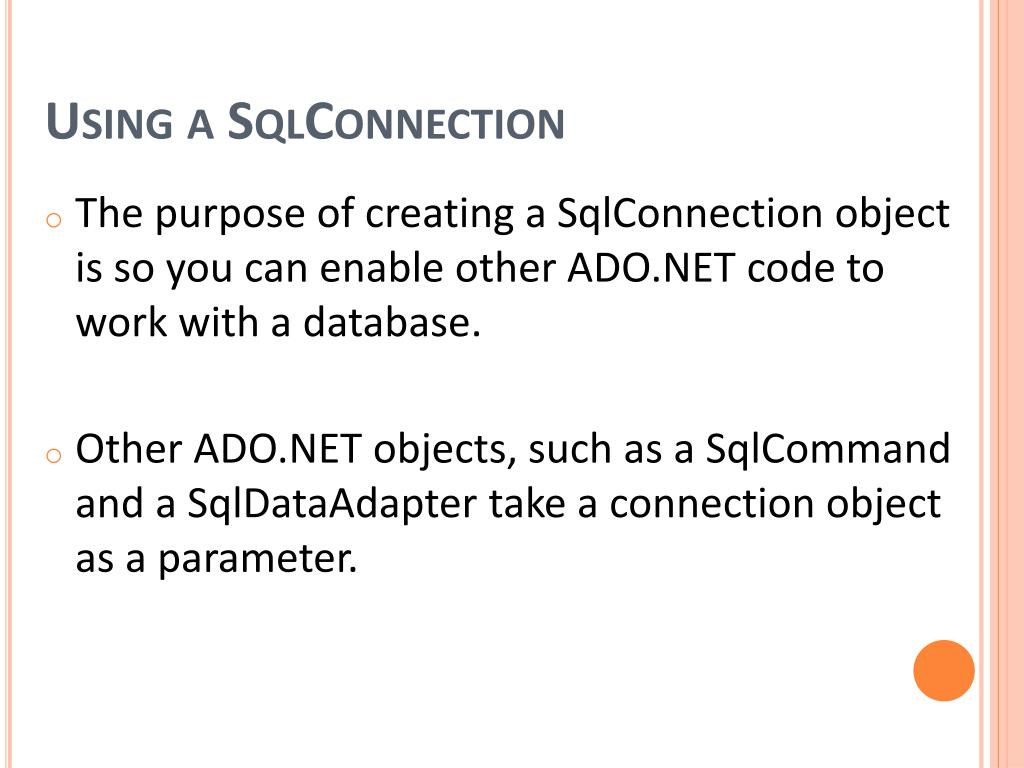The width and height of the screenshot is (1024, 768).
Task: Click ADO.NET in the line starting with Other
Action: click(x=278, y=449)
